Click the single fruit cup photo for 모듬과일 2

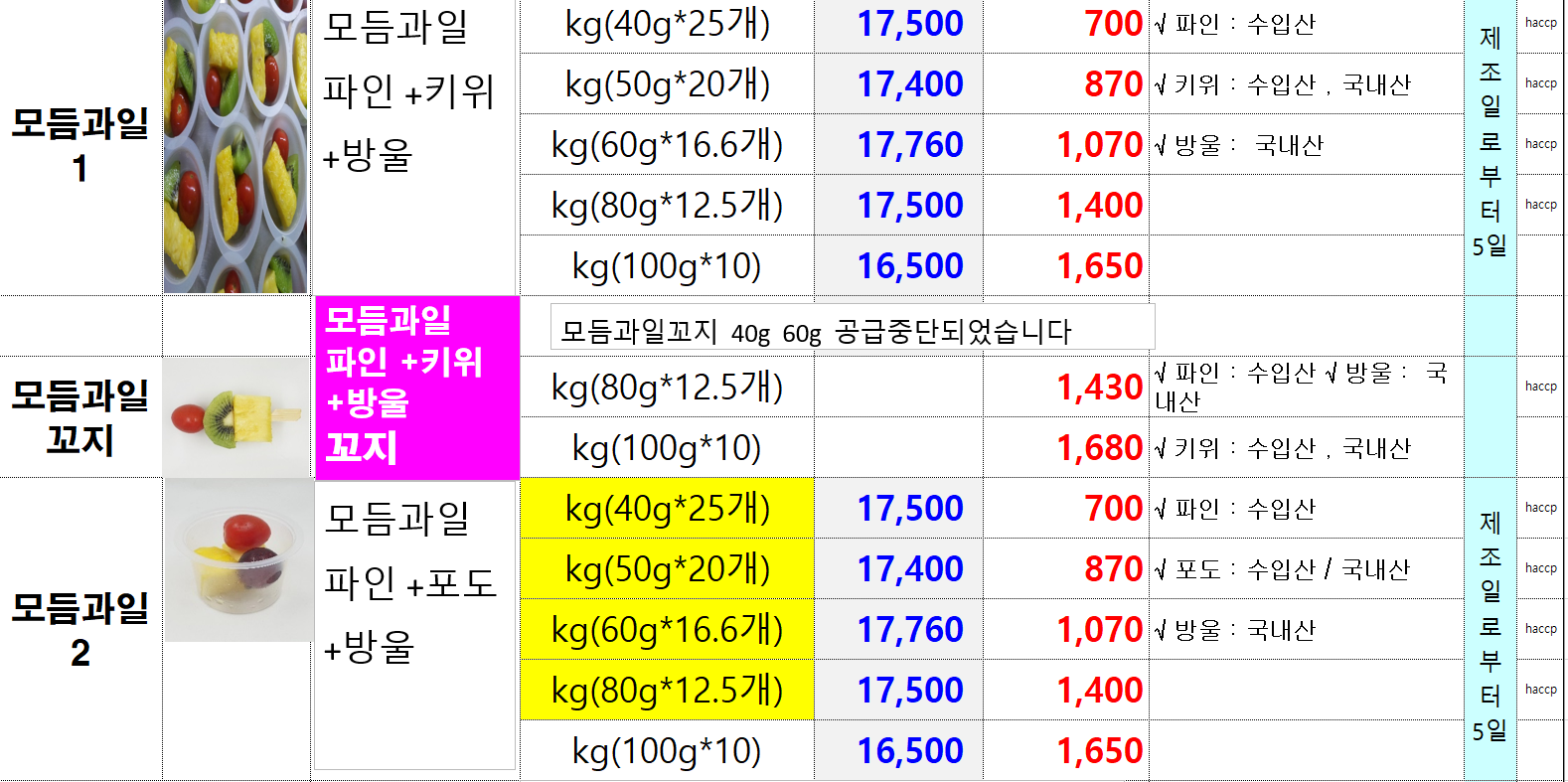tap(238, 560)
